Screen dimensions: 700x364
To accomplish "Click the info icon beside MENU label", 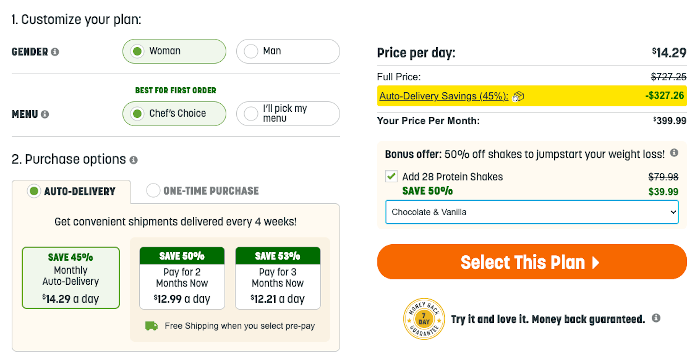I will coord(45,114).
